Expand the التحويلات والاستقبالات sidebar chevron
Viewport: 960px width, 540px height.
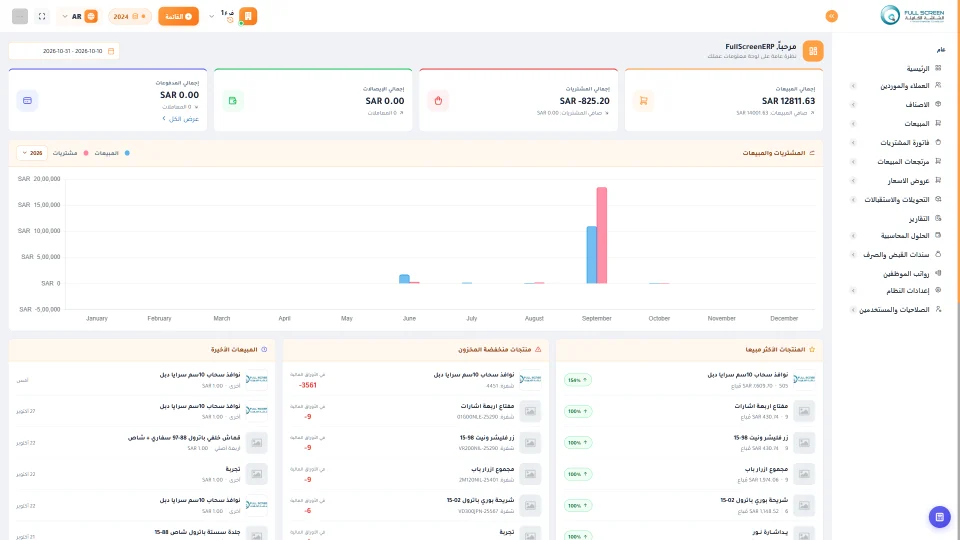853,200
